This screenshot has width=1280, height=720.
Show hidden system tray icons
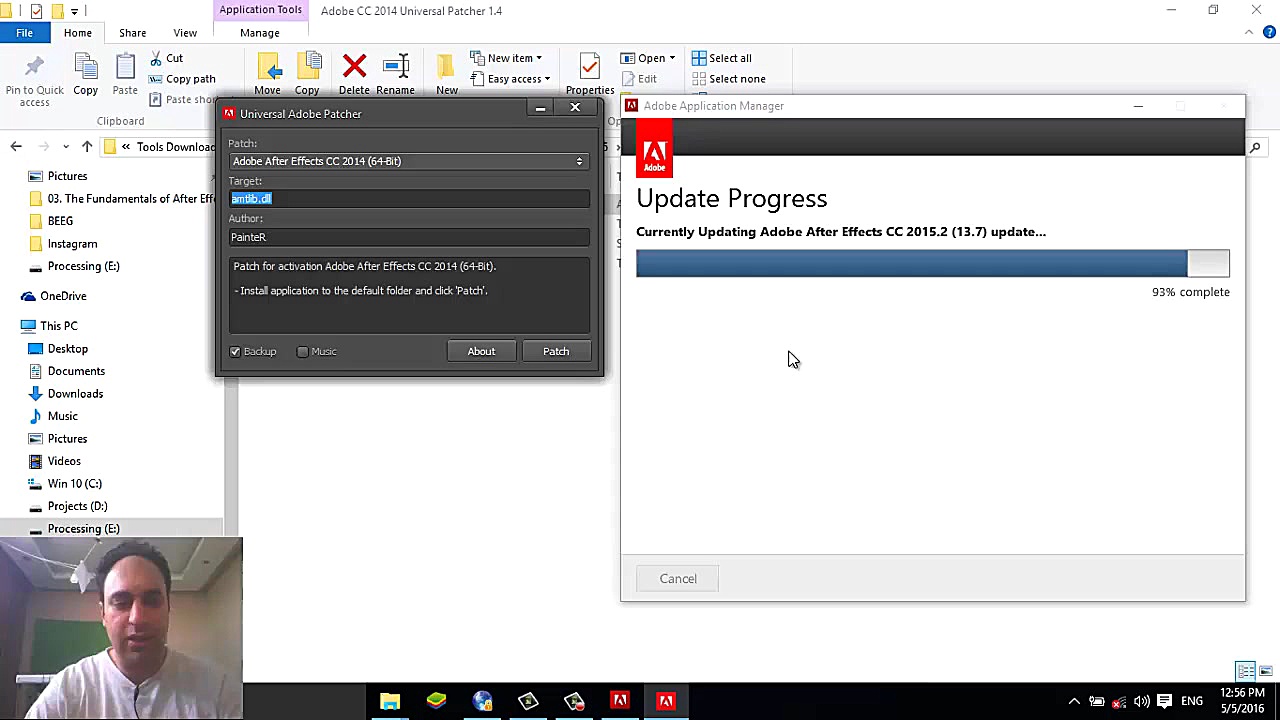click(x=1074, y=701)
